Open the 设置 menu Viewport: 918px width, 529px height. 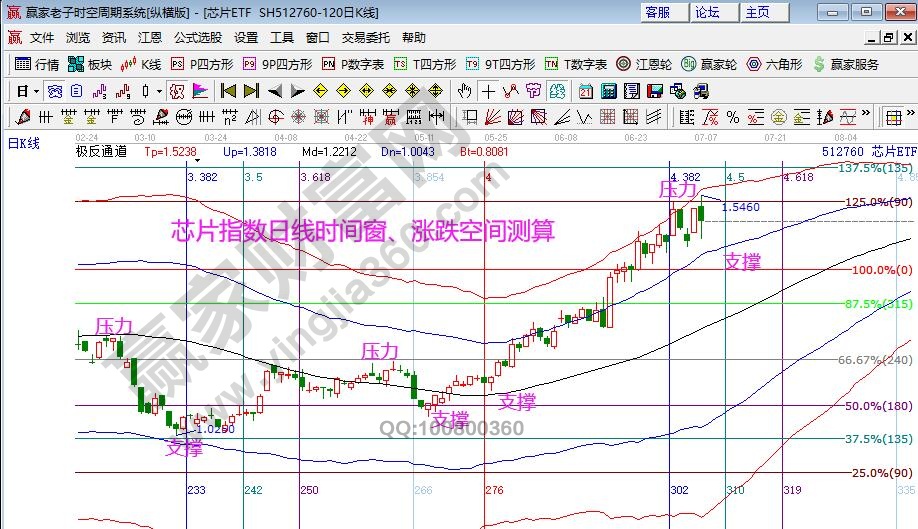click(246, 38)
